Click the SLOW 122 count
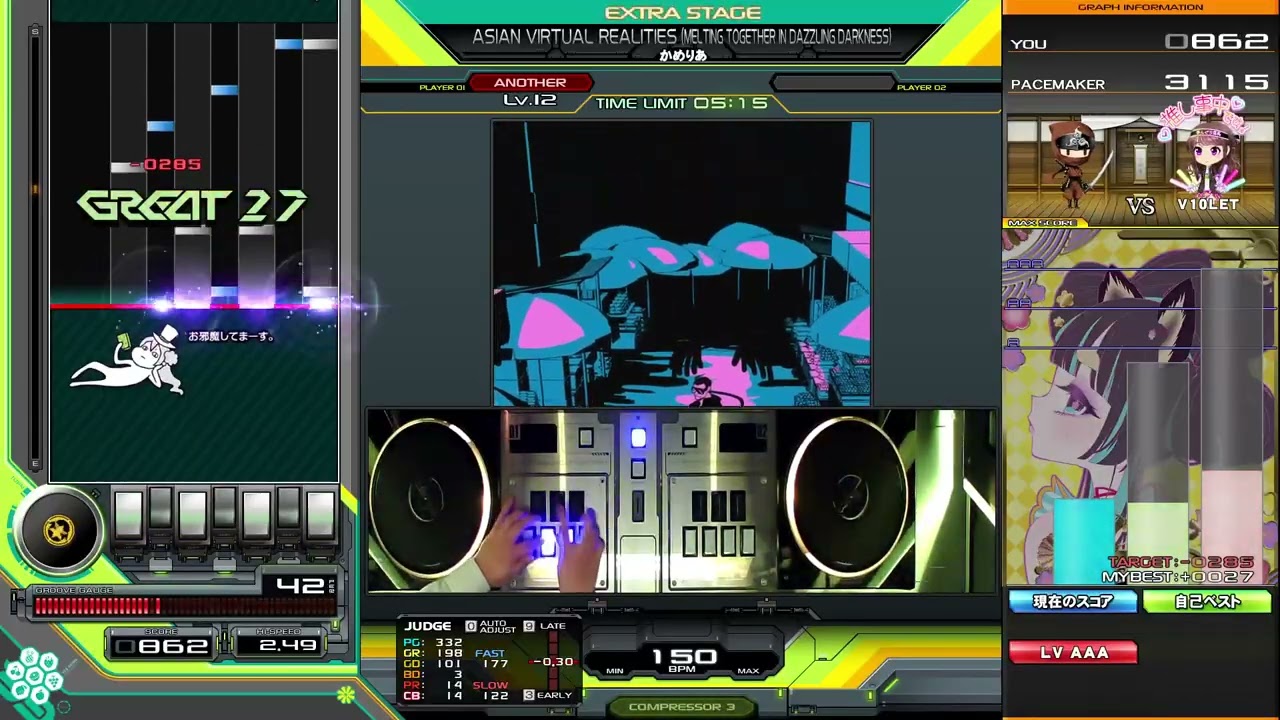This screenshot has height=720, width=1280. [491, 690]
